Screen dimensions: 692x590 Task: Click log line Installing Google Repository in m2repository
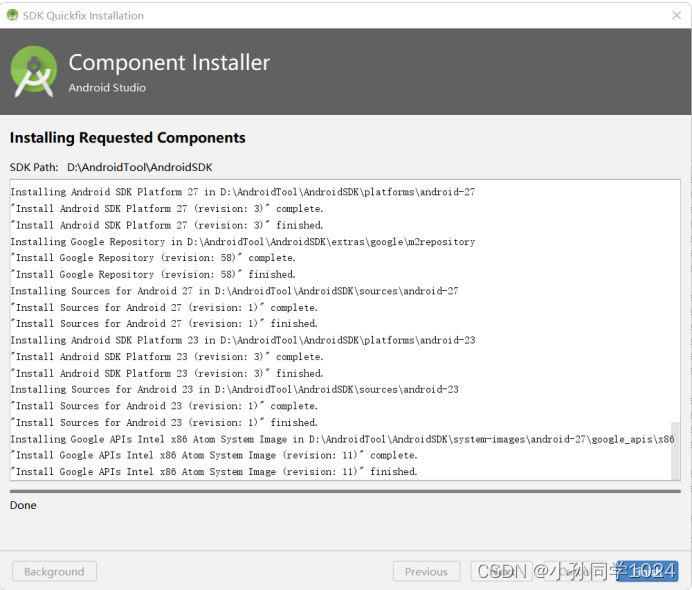tap(243, 242)
